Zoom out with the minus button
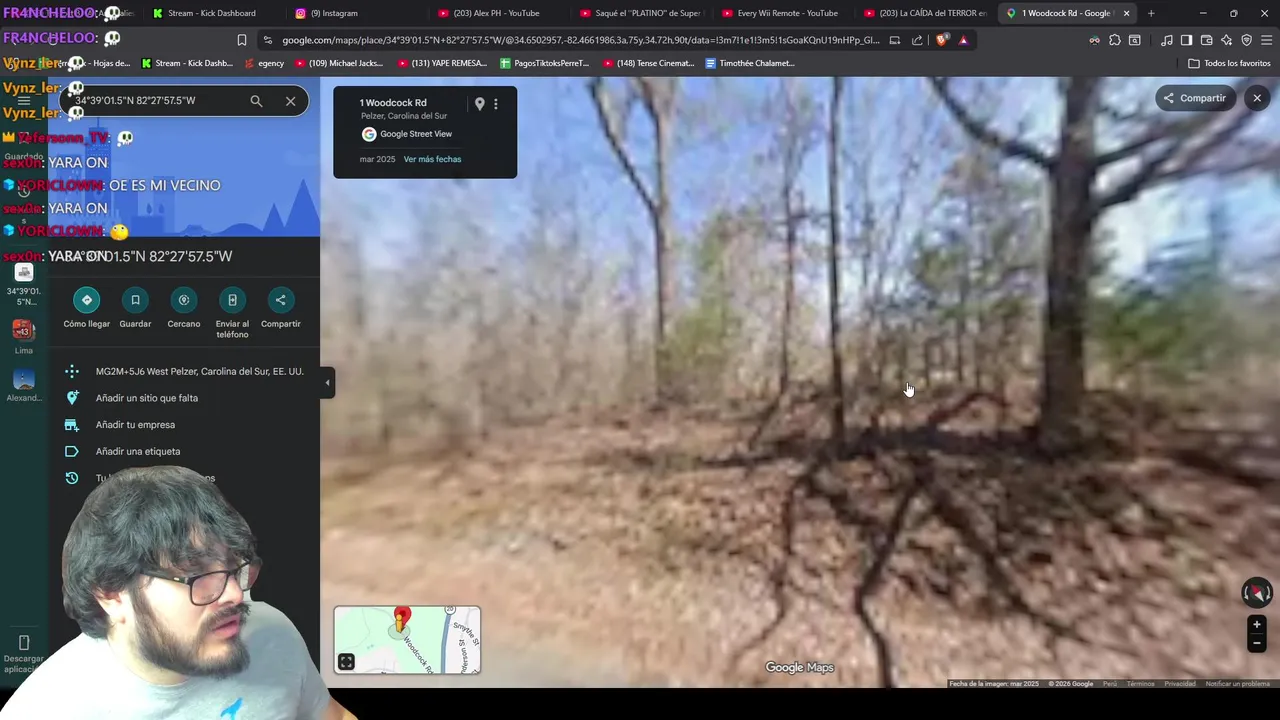This screenshot has width=1280, height=720. (1257, 644)
